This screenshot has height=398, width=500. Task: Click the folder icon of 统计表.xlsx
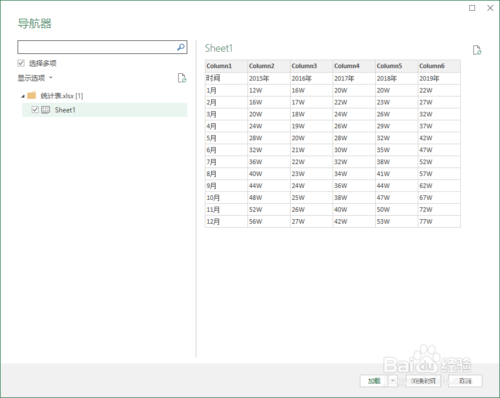[32, 96]
